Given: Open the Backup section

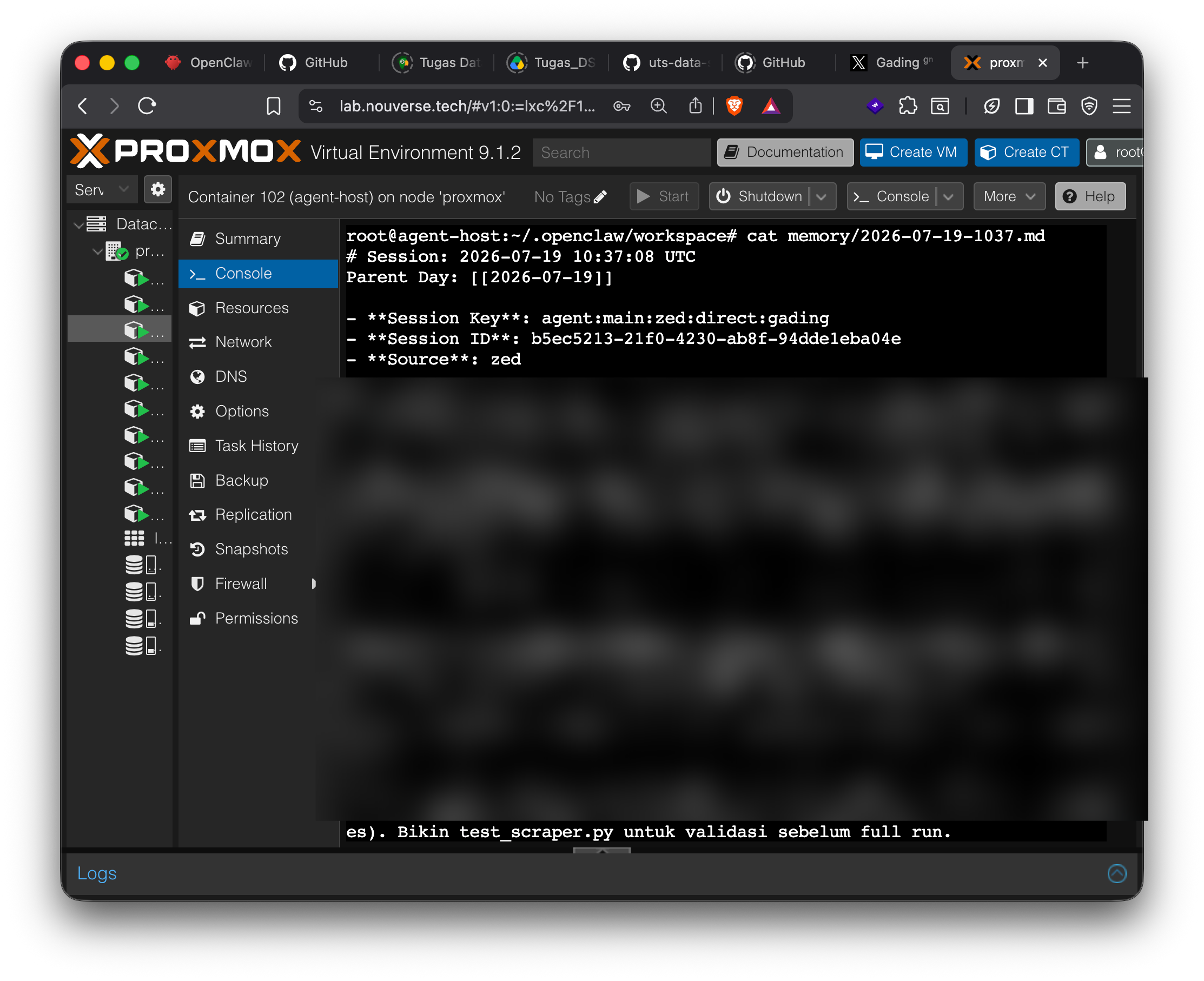Looking at the screenshot, I should (x=259, y=480).
